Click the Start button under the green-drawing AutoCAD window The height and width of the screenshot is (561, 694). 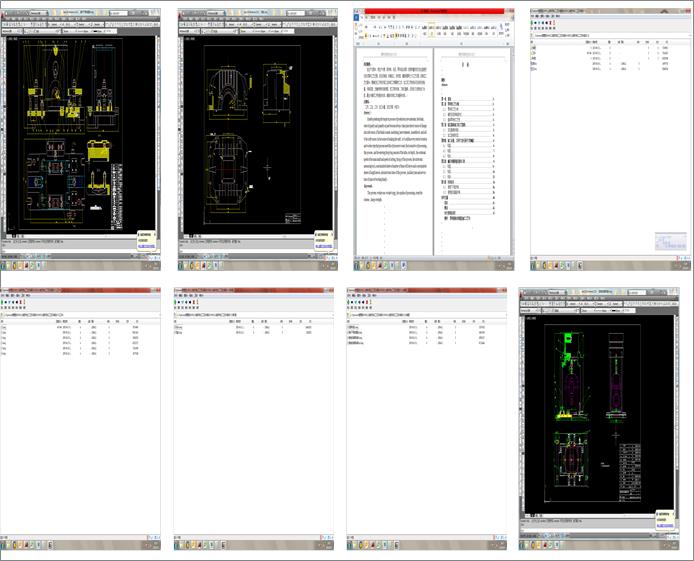[522, 545]
